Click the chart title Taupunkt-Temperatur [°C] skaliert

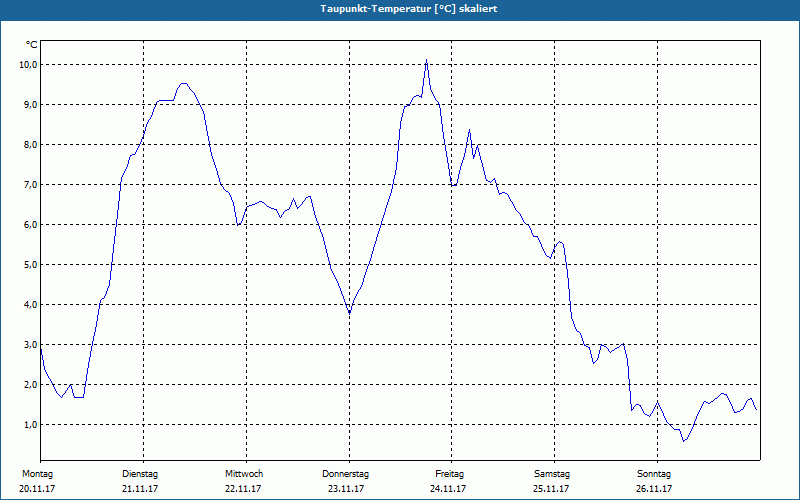(x=409, y=9)
